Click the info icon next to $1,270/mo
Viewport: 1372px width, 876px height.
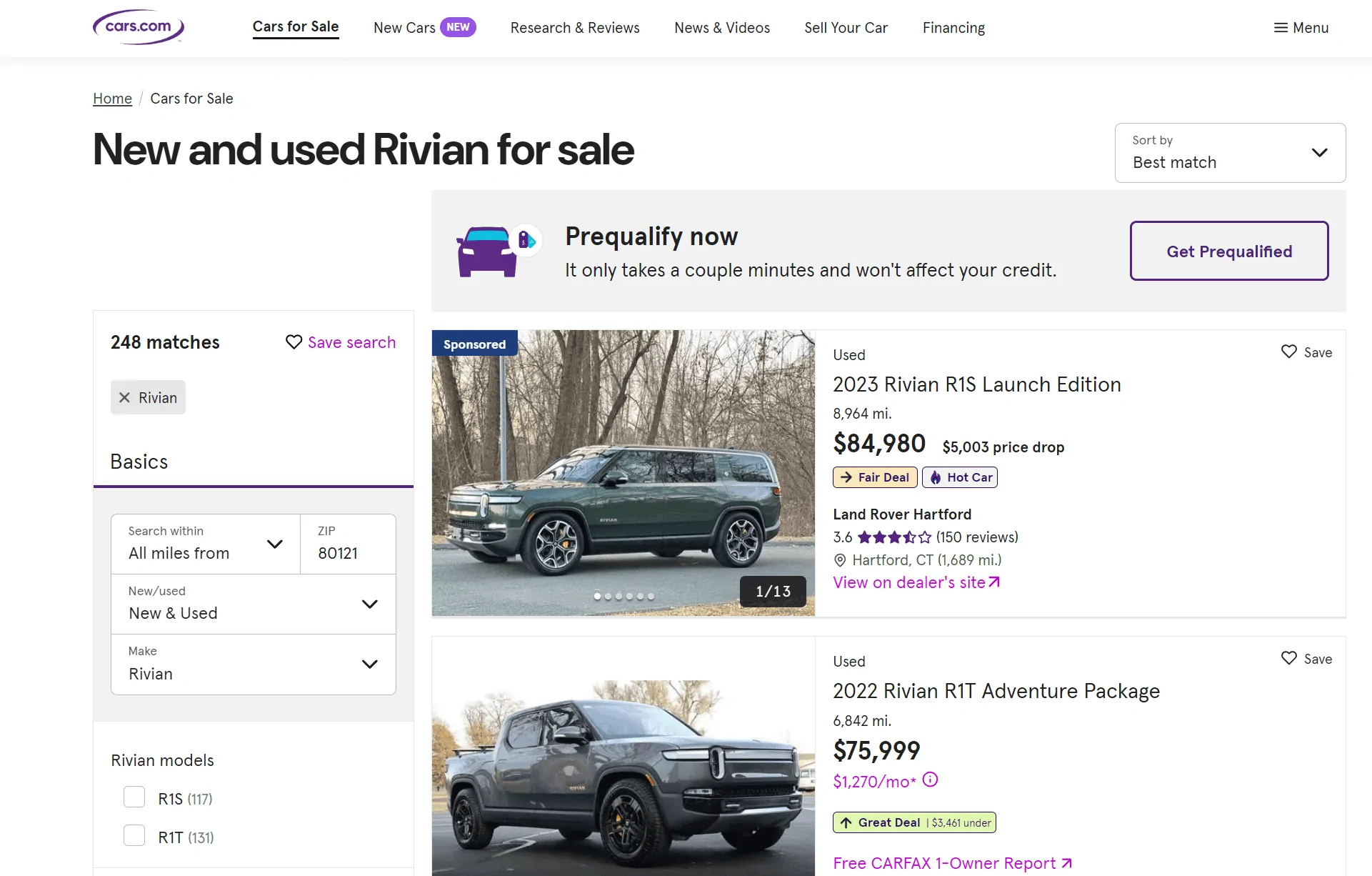tap(930, 780)
